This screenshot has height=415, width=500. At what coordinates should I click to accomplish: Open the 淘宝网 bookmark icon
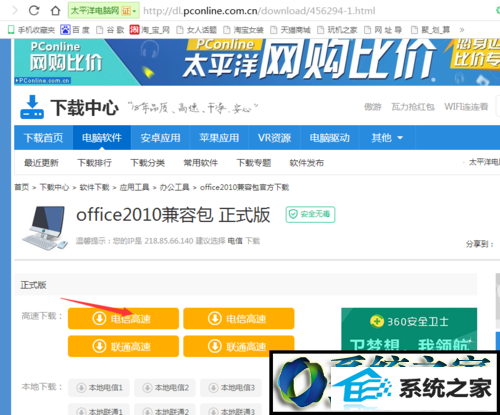pyautogui.click(x=149, y=30)
